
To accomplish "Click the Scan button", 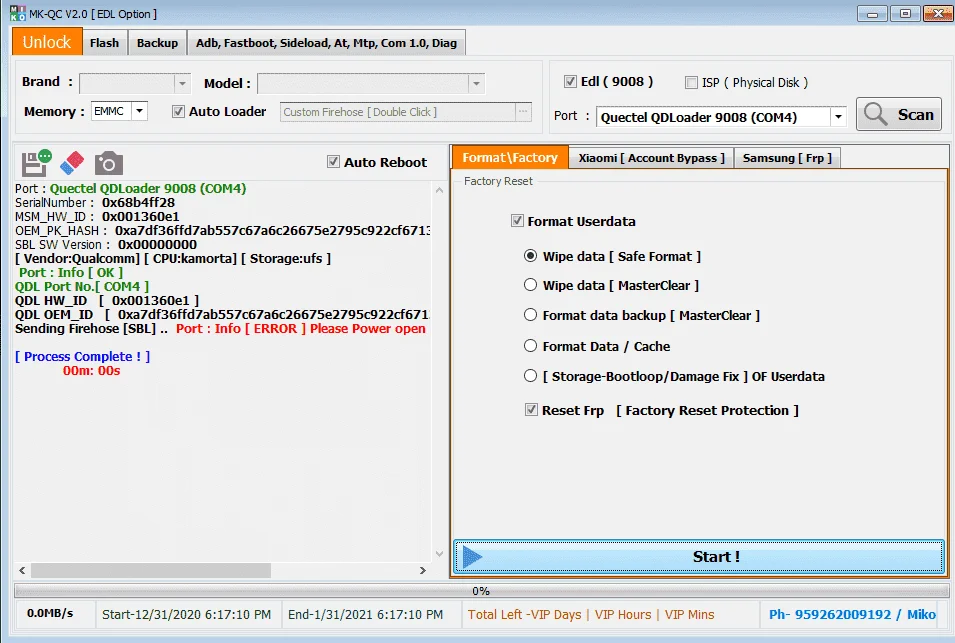I will coord(899,114).
